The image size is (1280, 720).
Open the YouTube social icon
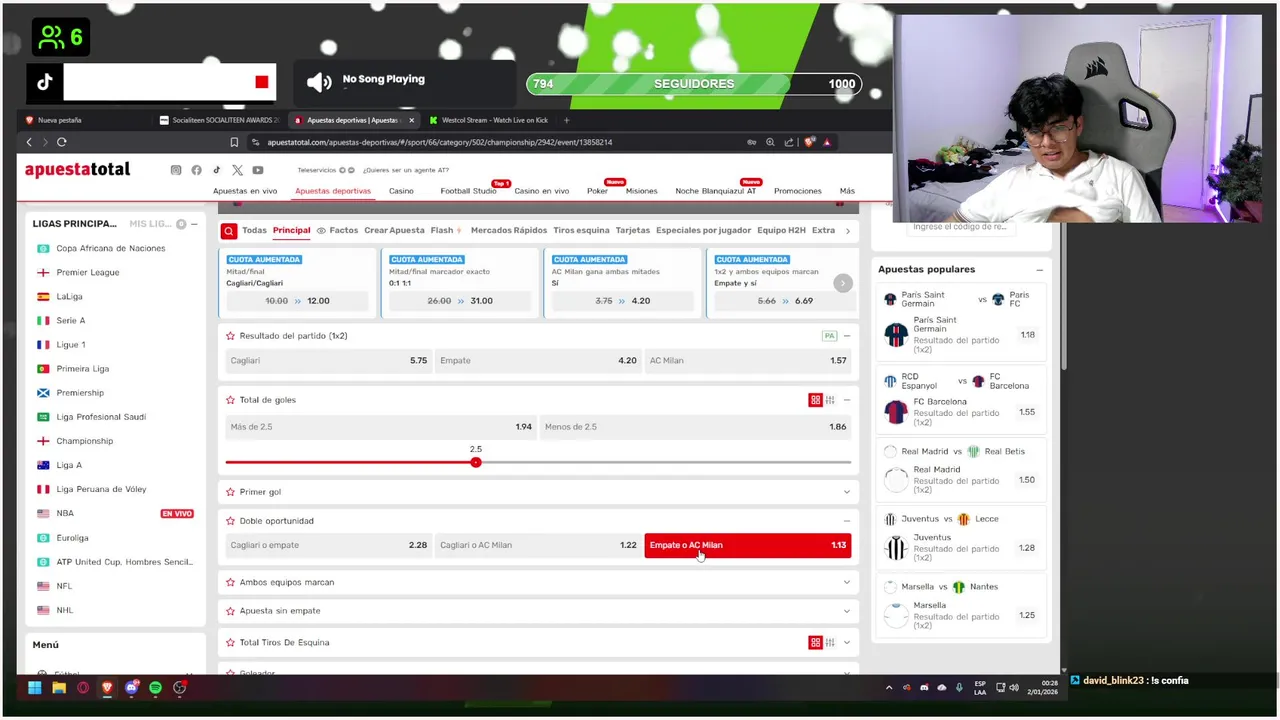point(258,170)
